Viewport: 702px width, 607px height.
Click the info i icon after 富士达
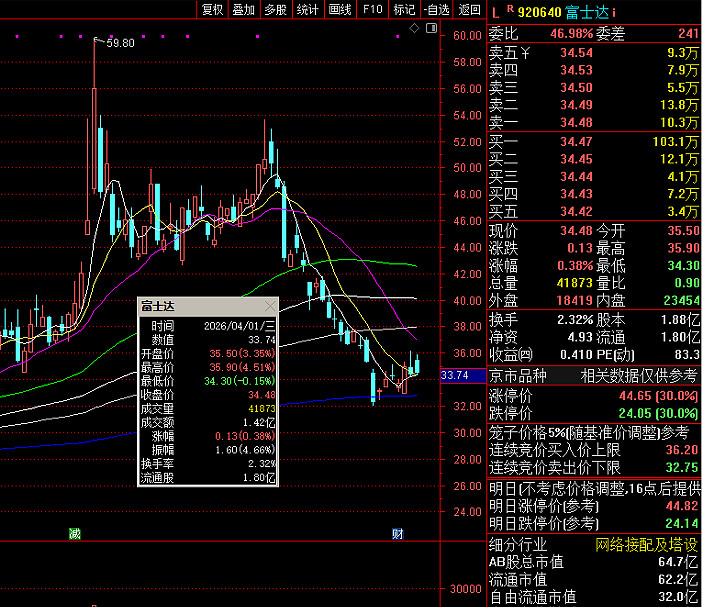[614, 13]
